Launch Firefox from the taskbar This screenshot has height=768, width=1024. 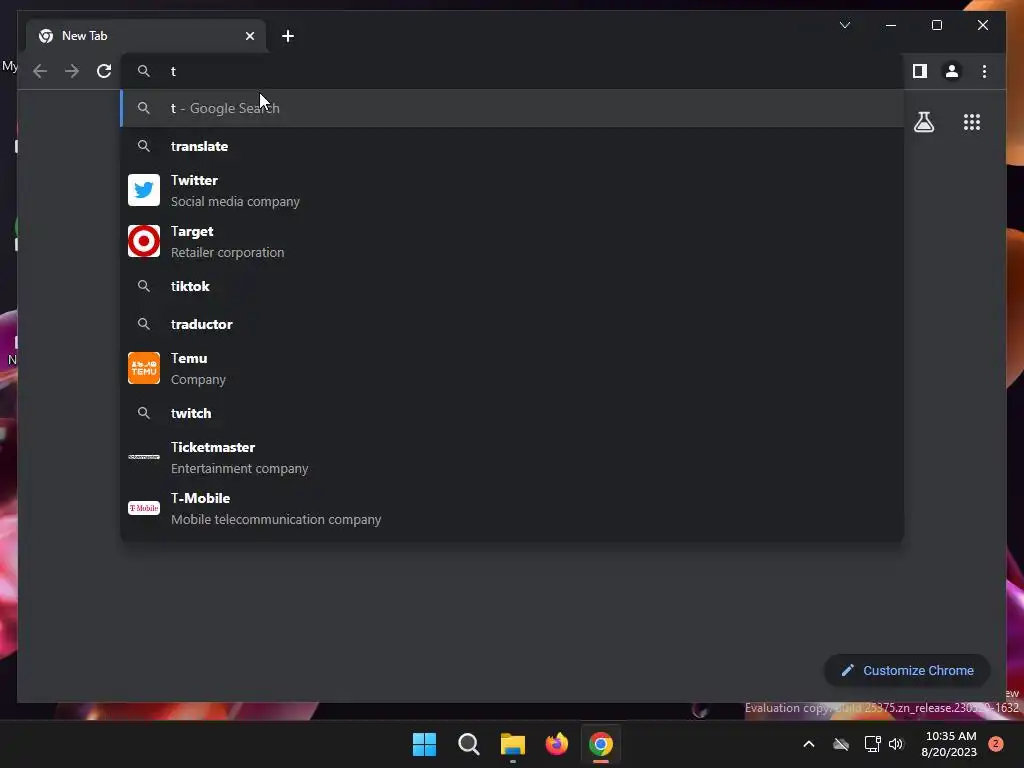point(556,744)
